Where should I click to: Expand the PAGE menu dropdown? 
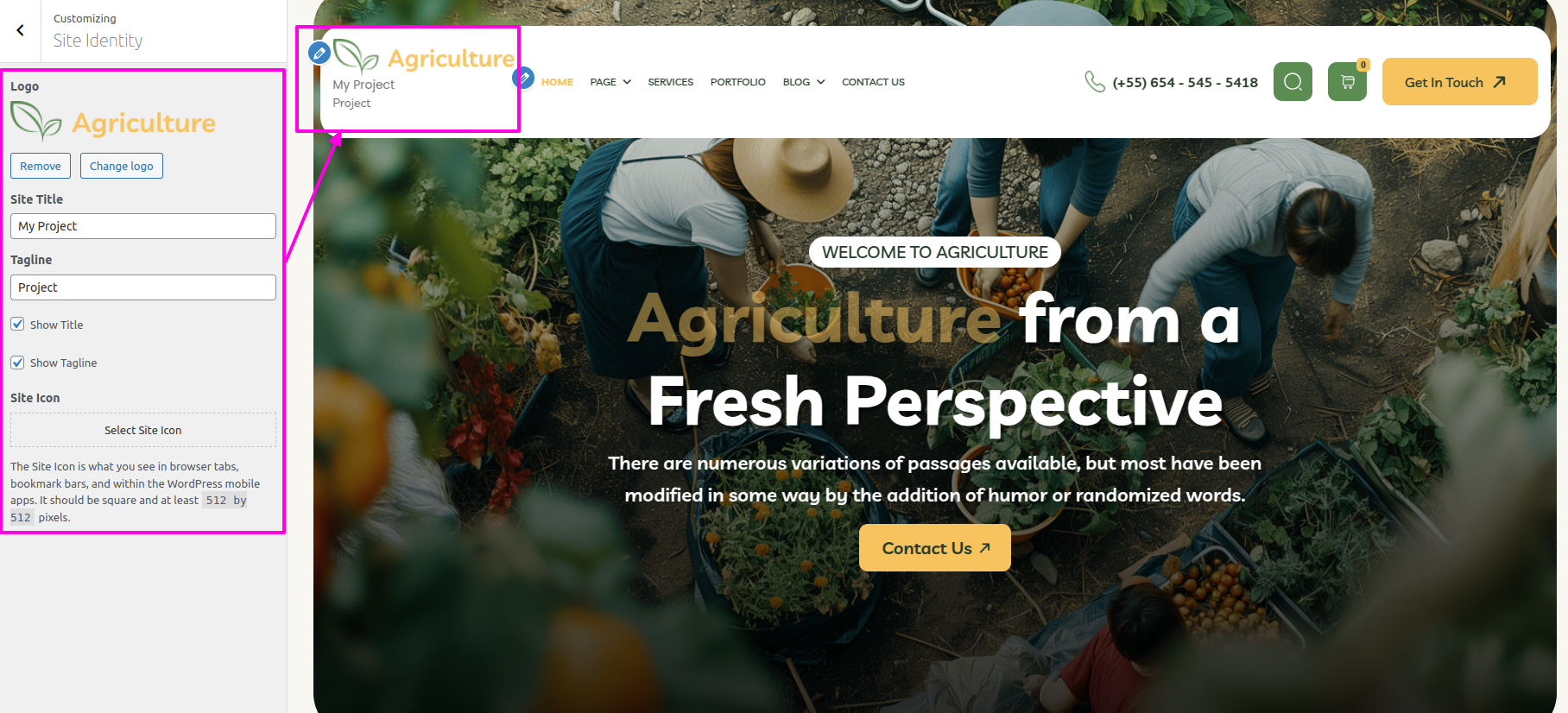(610, 82)
